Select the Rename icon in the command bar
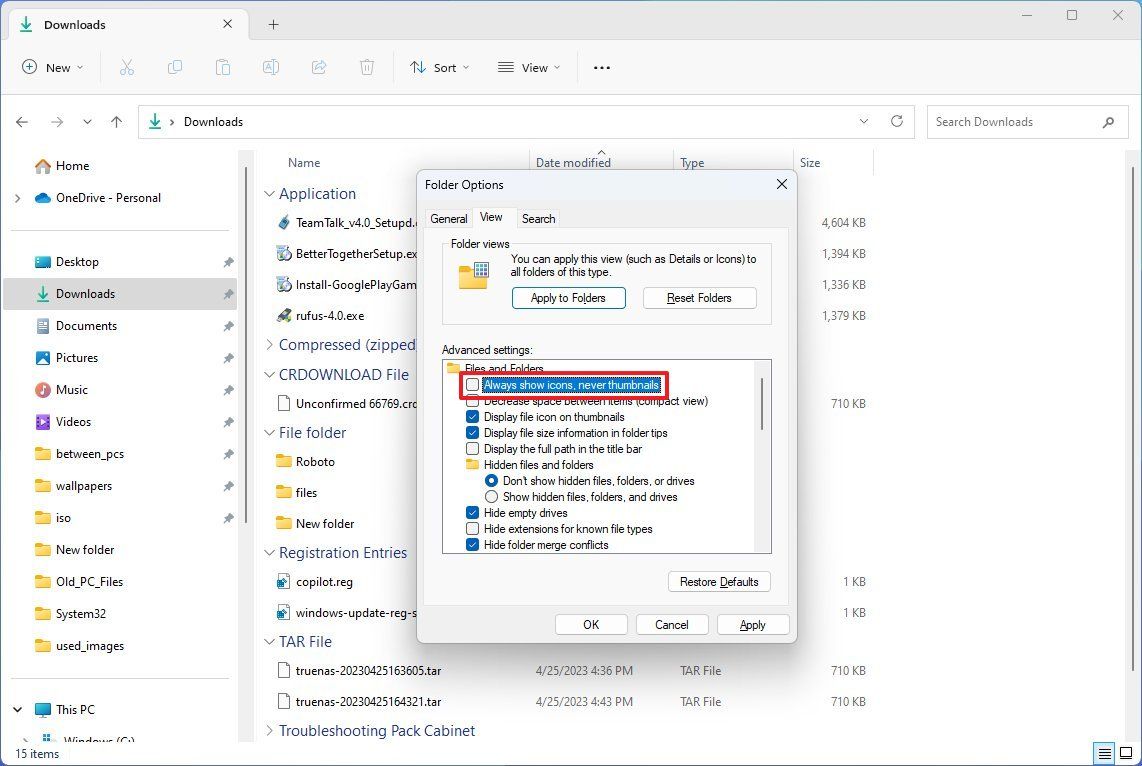The image size is (1142, 766). tap(270, 67)
